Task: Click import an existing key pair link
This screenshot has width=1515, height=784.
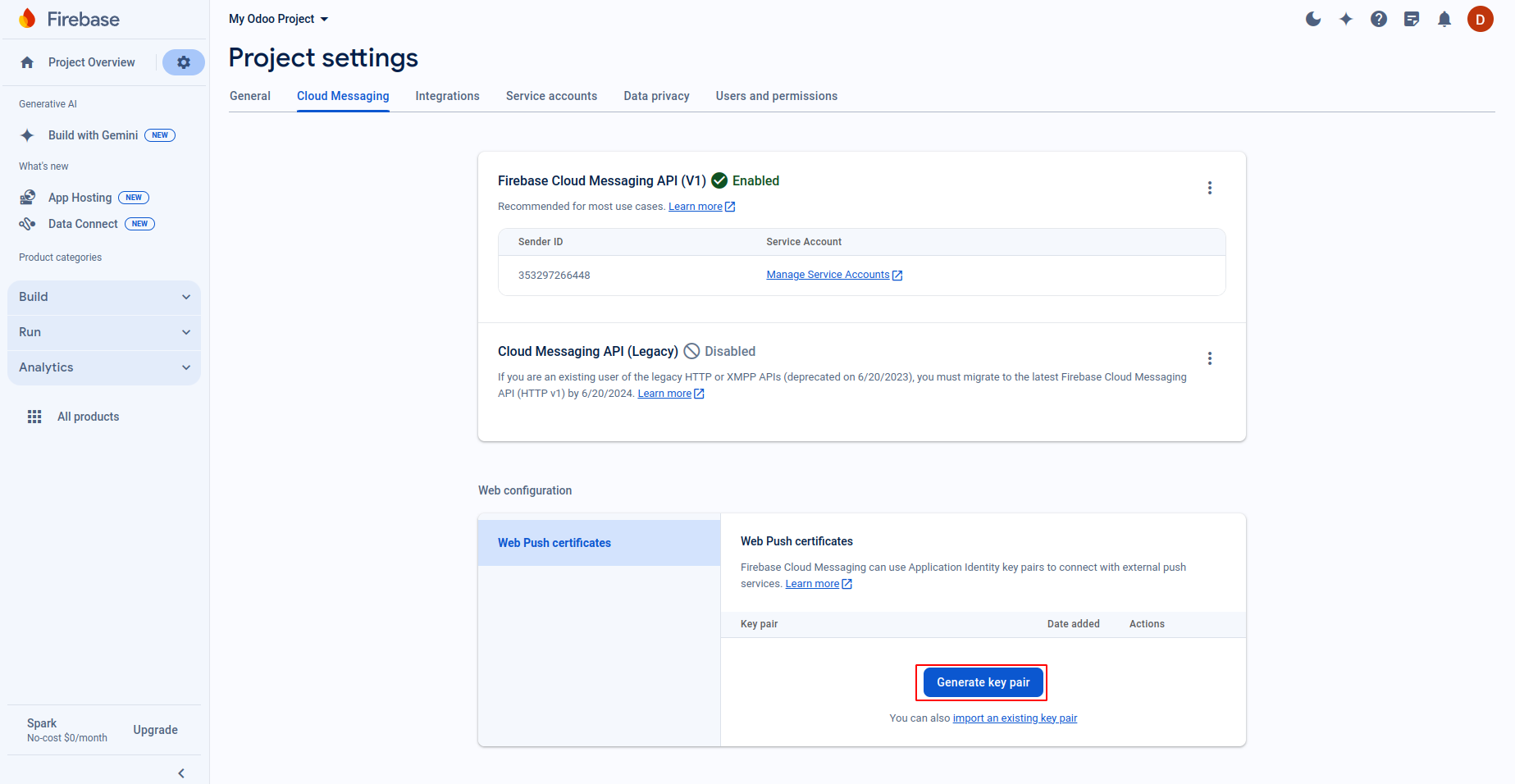Action: pos(1015,718)
